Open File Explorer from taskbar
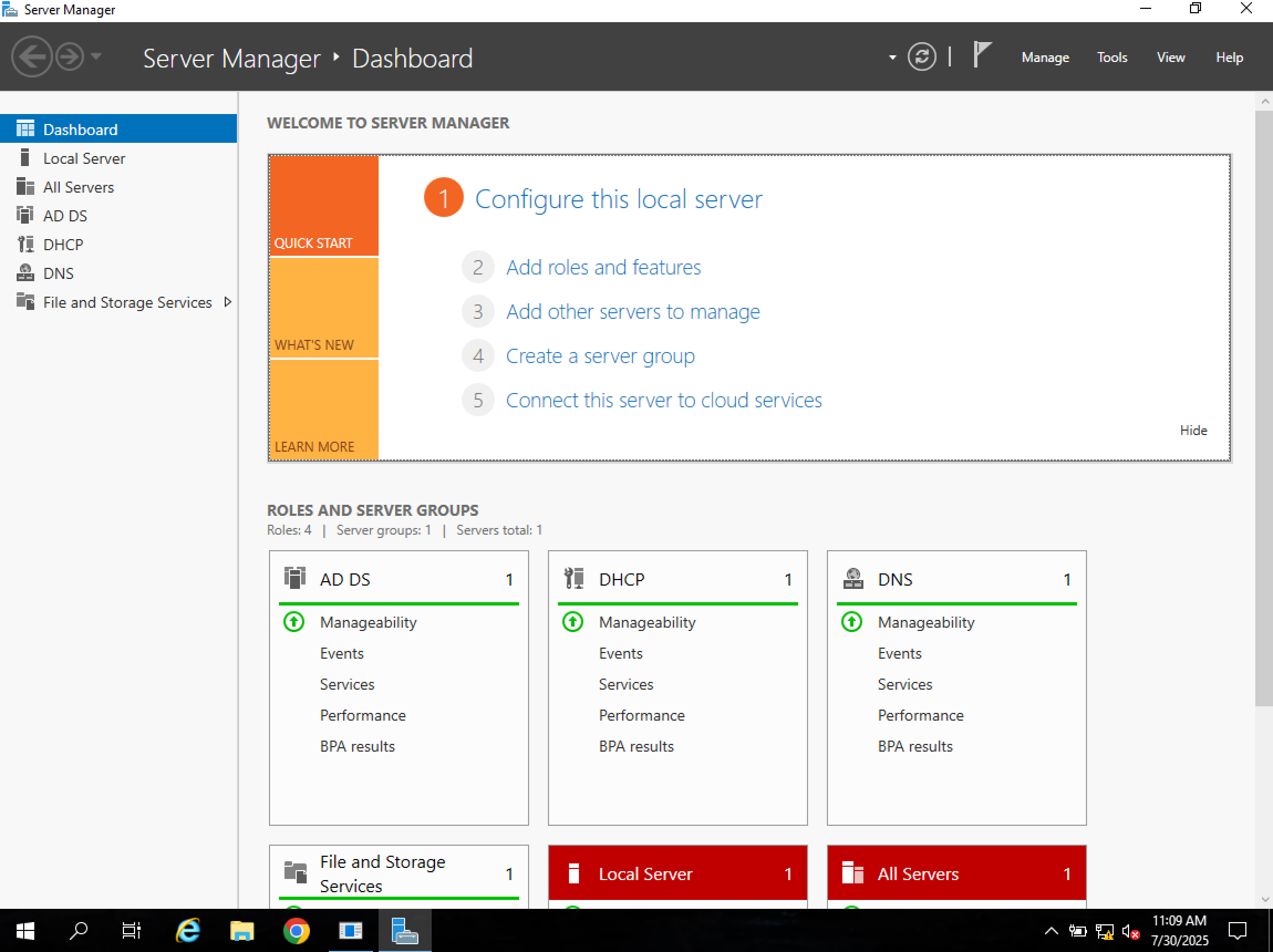The image size is (1273, 952). (x=242, y=930)
